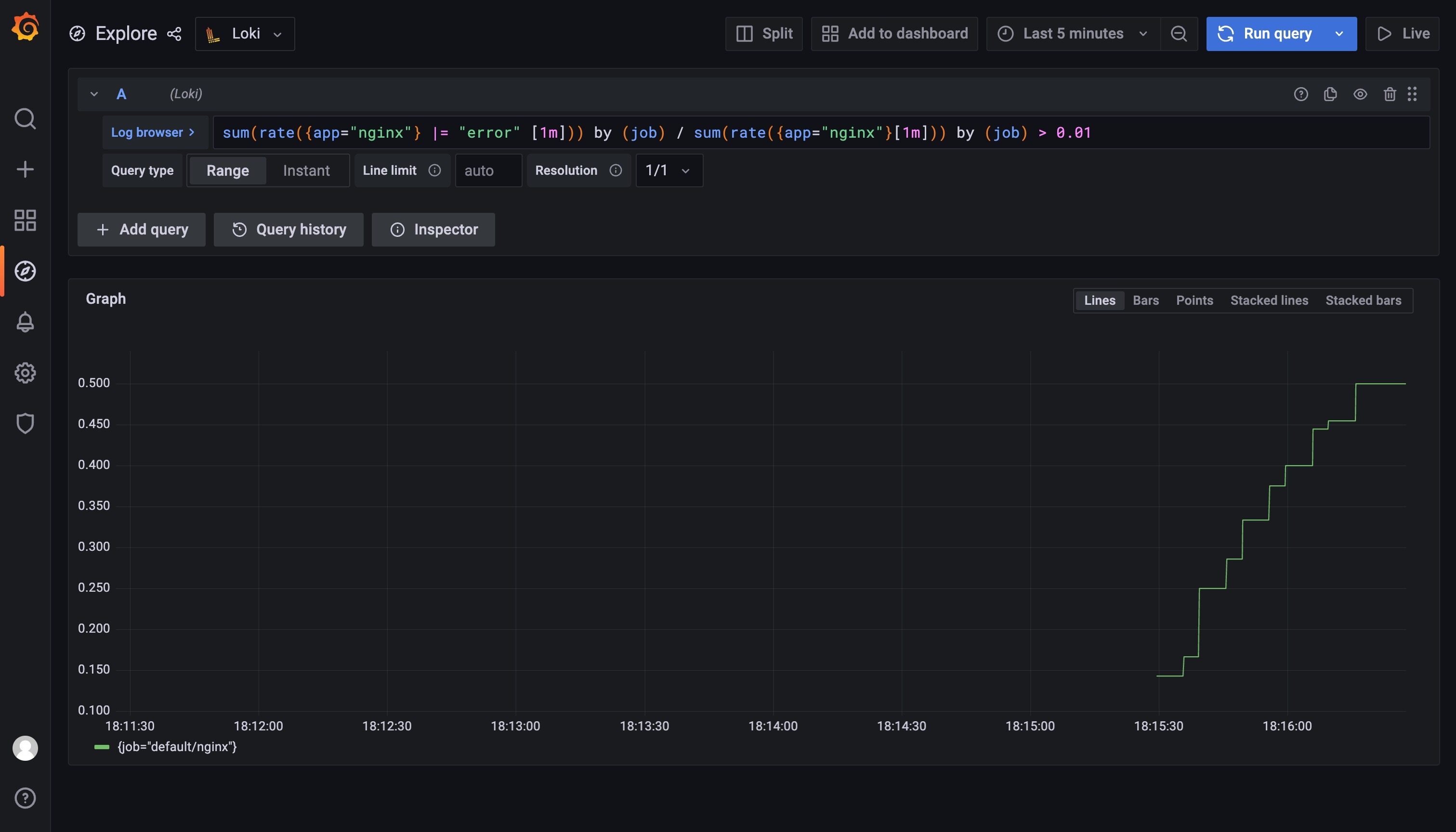
Task: Toggle the default/nginx series in legend
Action: pos(177,747)
